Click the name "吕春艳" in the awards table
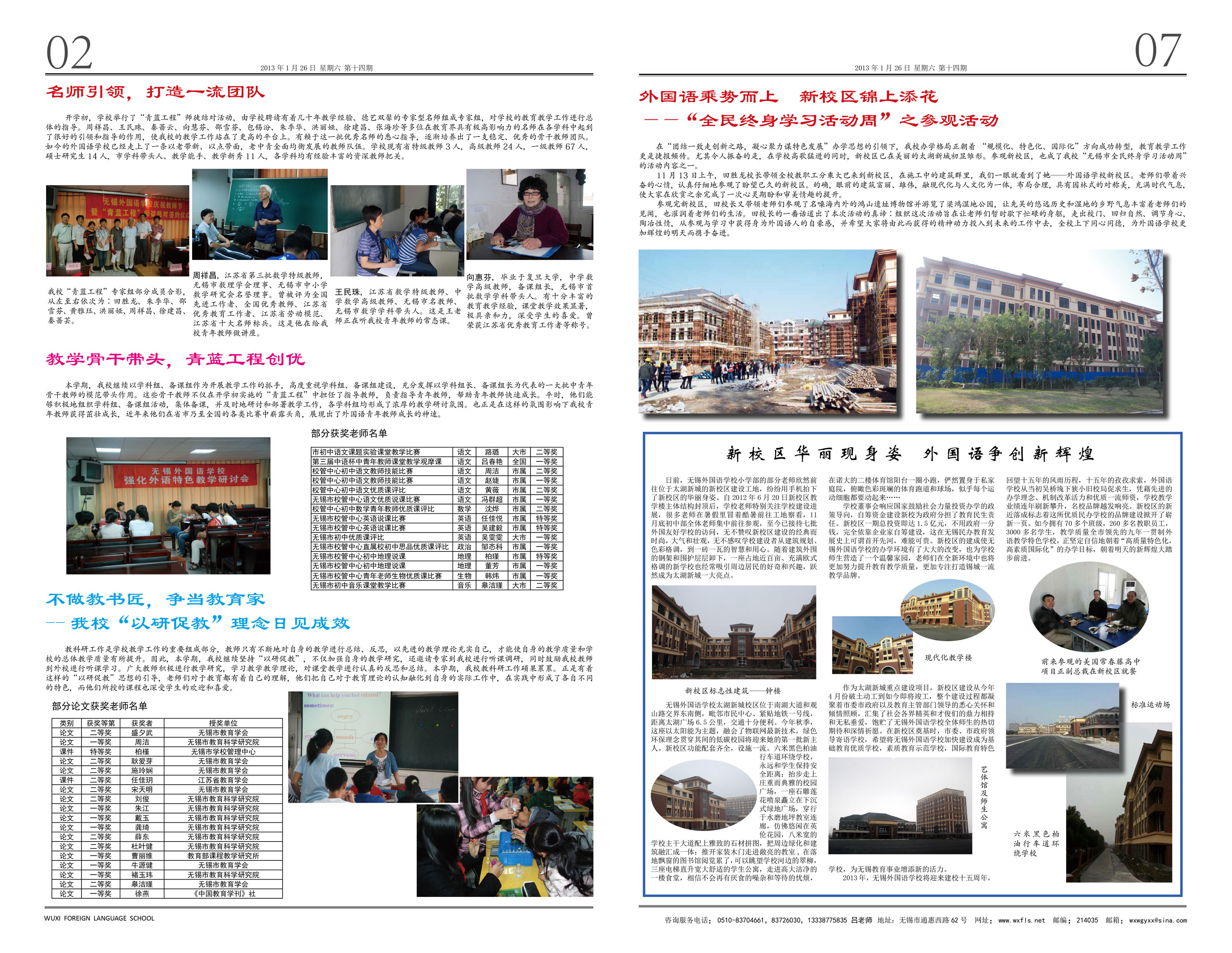Viewport: 1232px width, 953px height. [x=491, y=462]
